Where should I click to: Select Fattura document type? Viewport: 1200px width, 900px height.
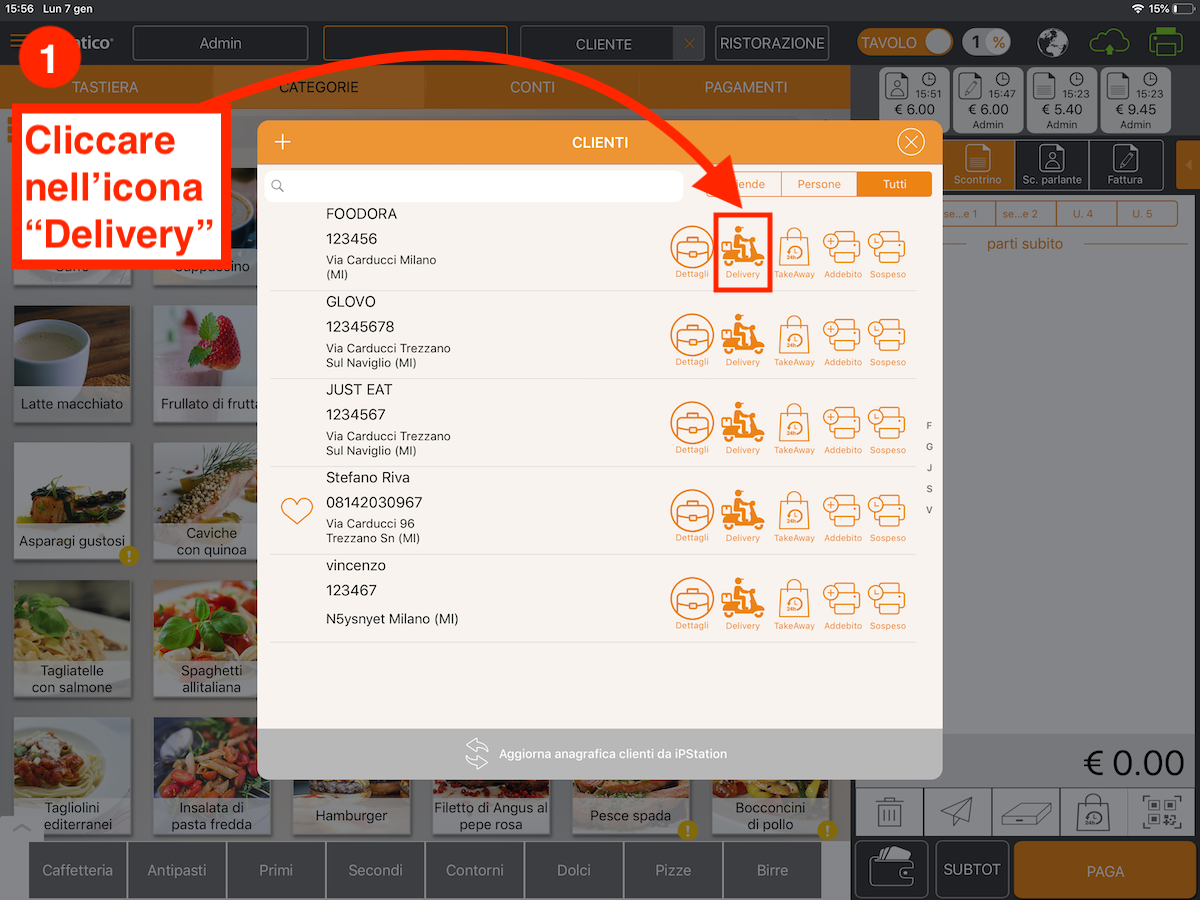(1125, 165)
